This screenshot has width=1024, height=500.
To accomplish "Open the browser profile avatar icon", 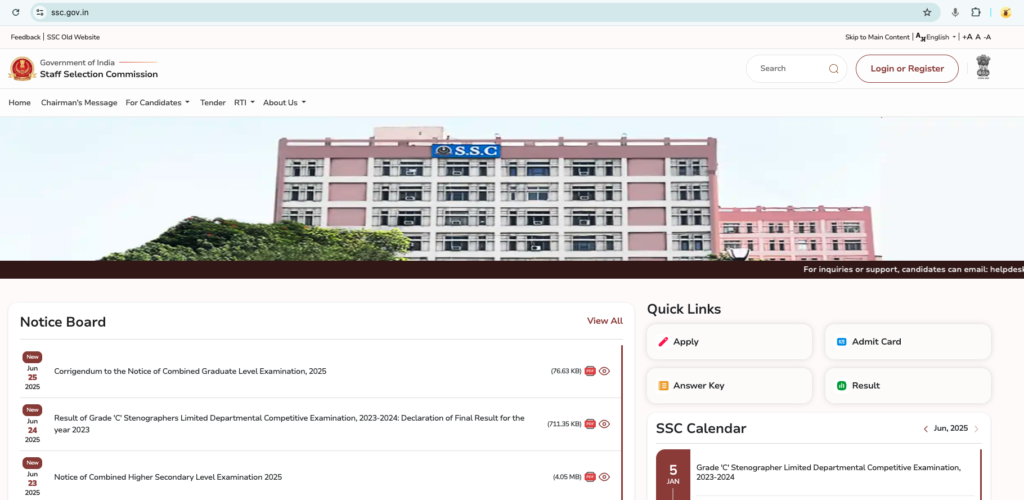I will [x=1006, y=12].
